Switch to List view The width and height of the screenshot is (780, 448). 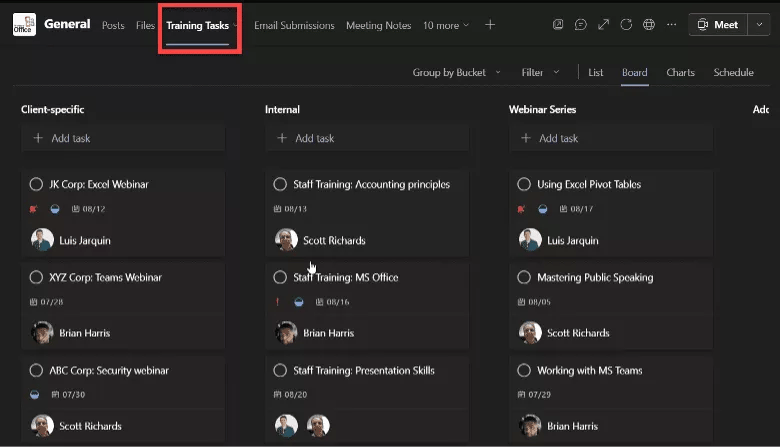click(595, 73)
